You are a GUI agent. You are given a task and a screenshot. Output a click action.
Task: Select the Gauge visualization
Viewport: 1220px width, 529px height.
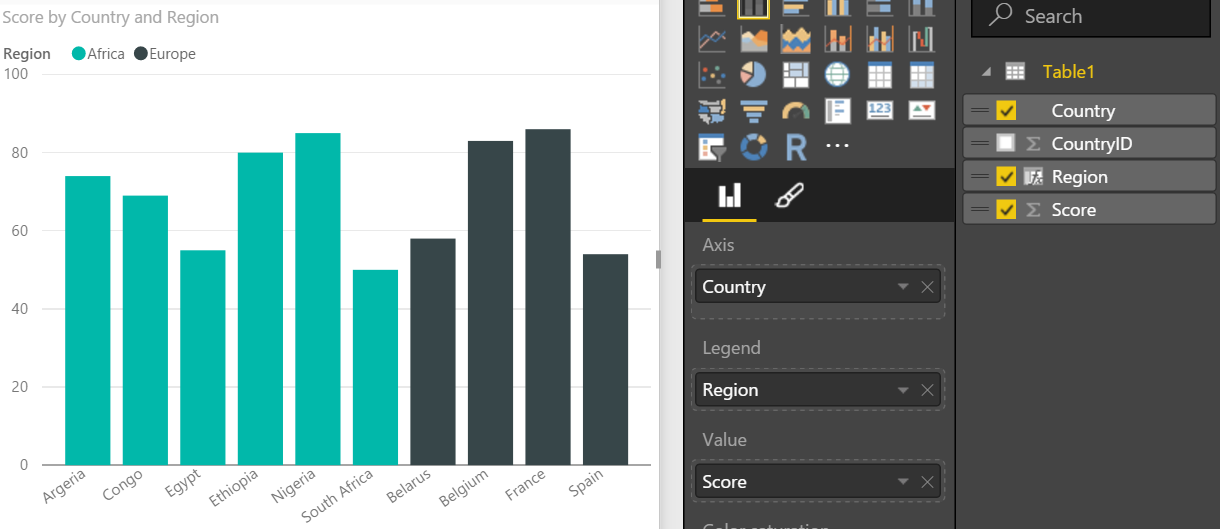click(x=795, y=110)
